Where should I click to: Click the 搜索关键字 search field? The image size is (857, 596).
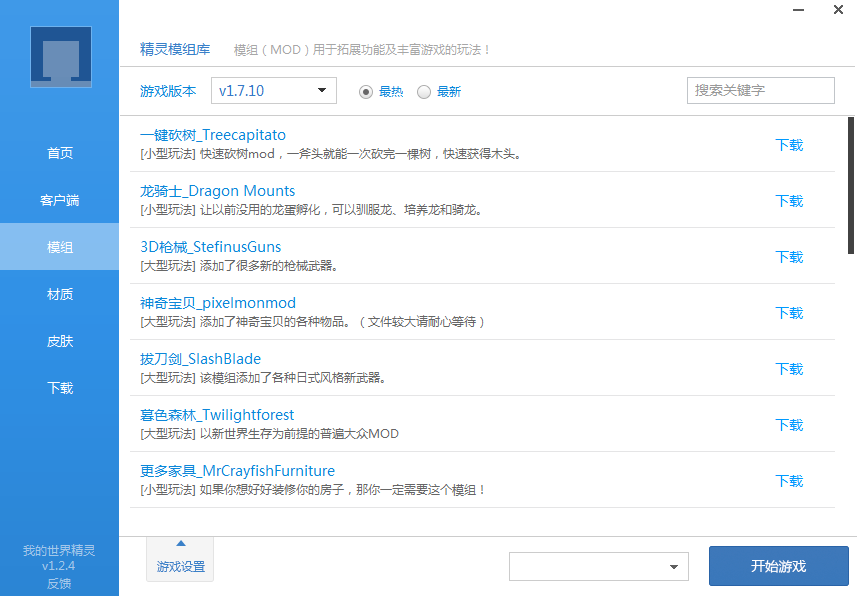(760, 90)
